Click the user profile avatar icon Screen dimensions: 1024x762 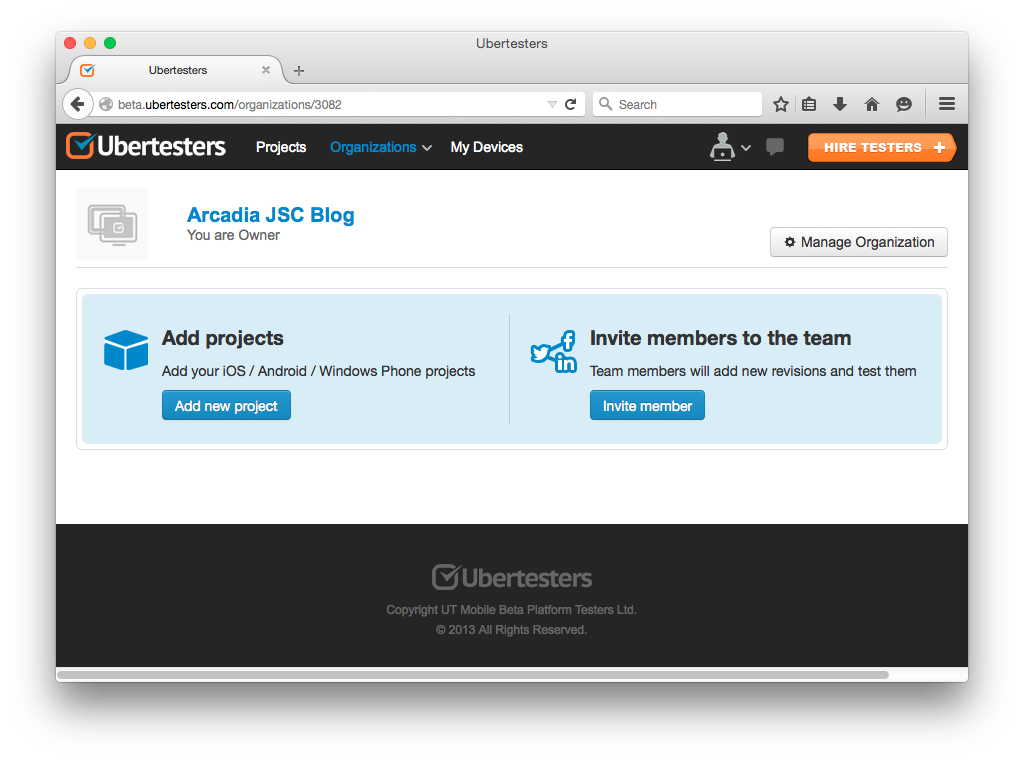(x=722, y=146)
